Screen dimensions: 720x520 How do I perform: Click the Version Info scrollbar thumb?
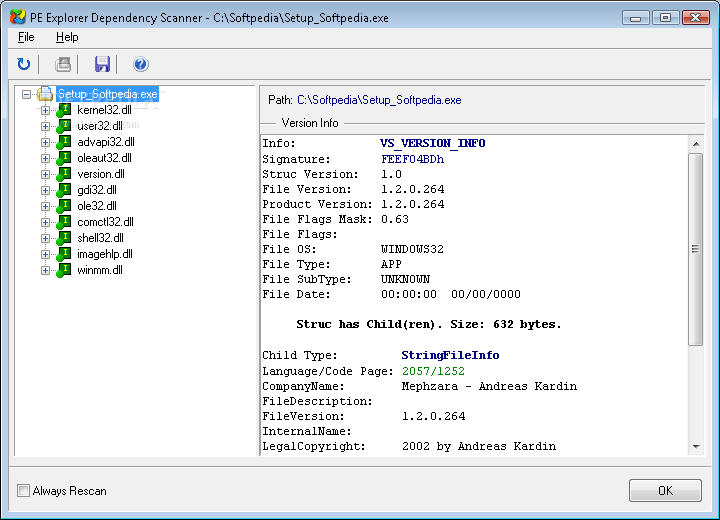696,249
